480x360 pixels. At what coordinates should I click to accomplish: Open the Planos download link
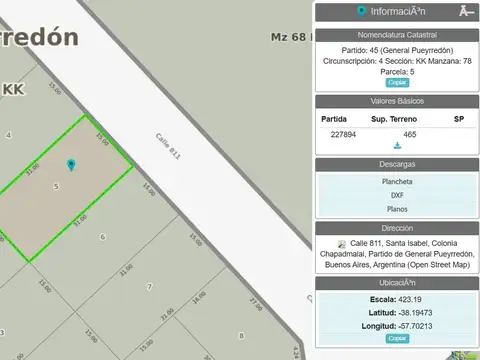397,209
